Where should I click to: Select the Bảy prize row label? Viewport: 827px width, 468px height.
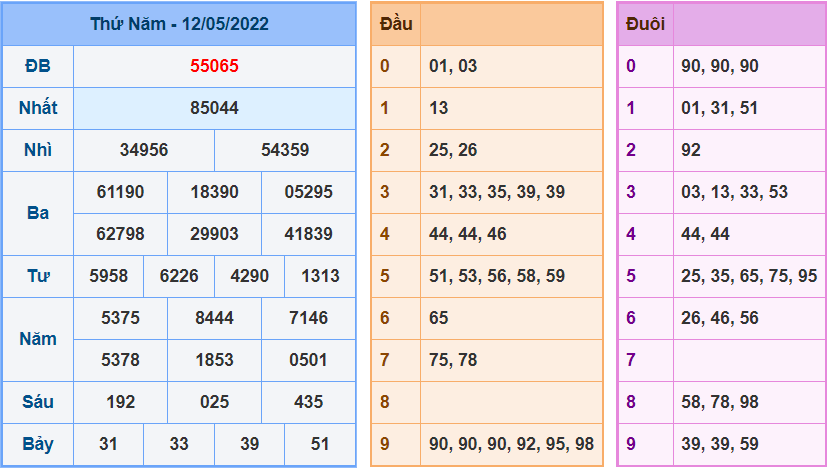click(38, 444)
